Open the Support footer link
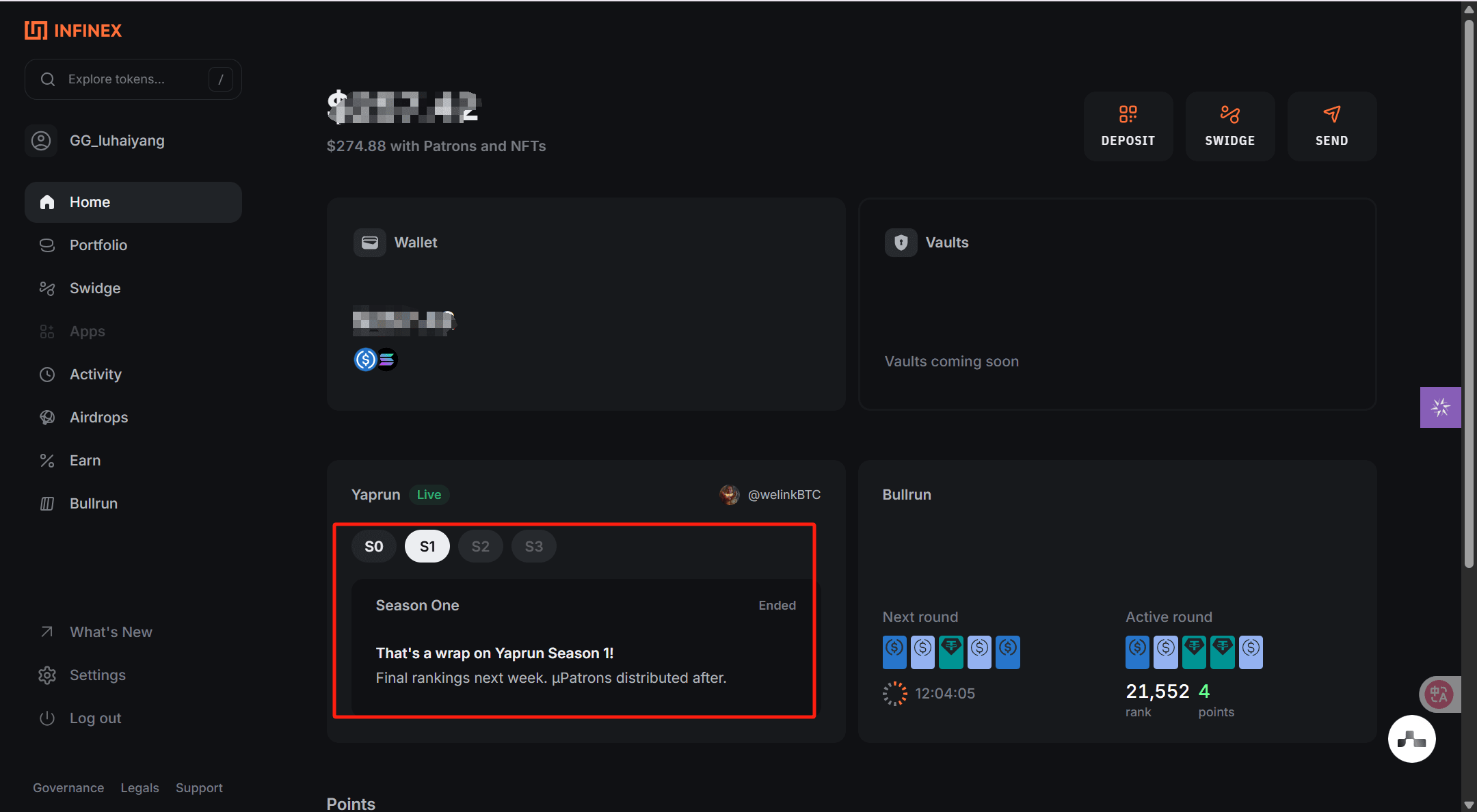The image size is (1477, 812). coord(199,788)
